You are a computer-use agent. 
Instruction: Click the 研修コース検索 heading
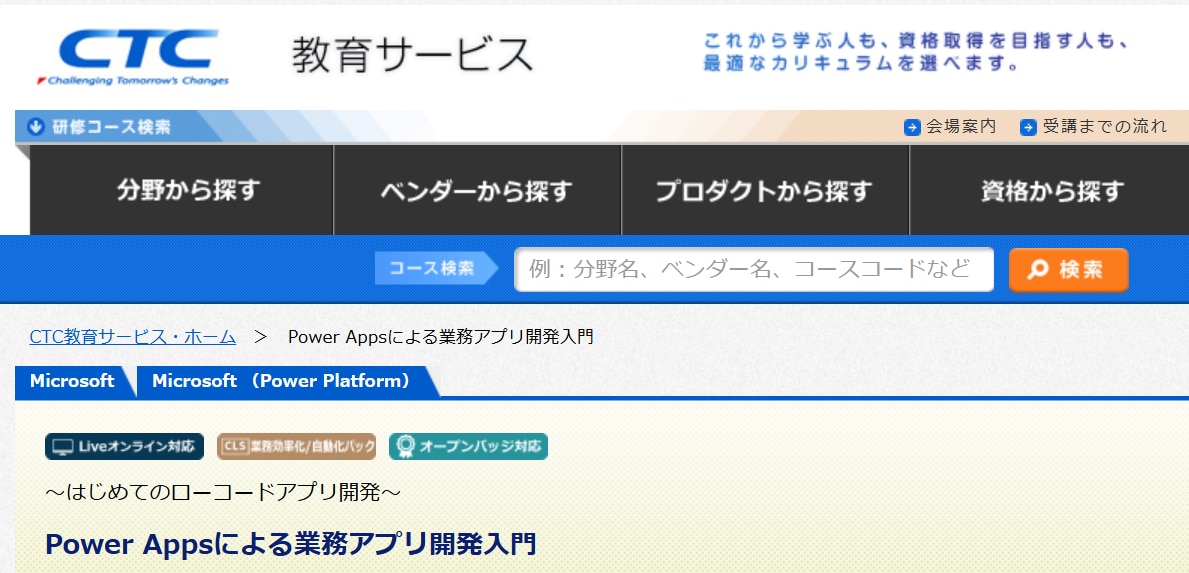[x=111, y=127]
